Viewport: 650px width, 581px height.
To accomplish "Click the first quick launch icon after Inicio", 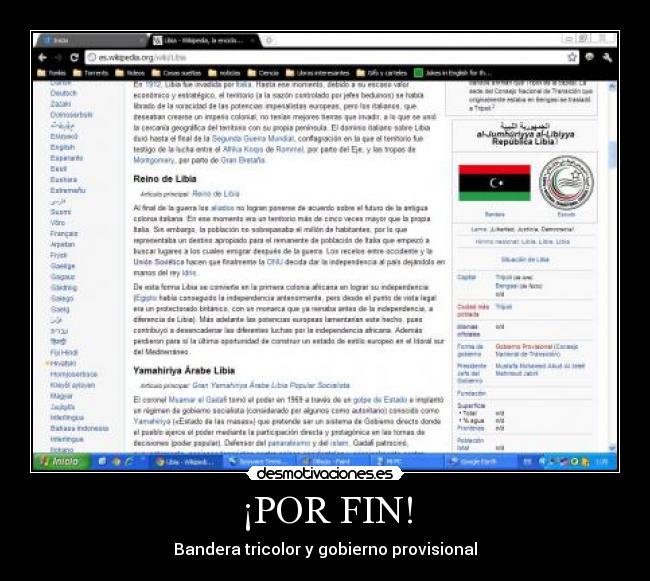I will coord(102,461).
